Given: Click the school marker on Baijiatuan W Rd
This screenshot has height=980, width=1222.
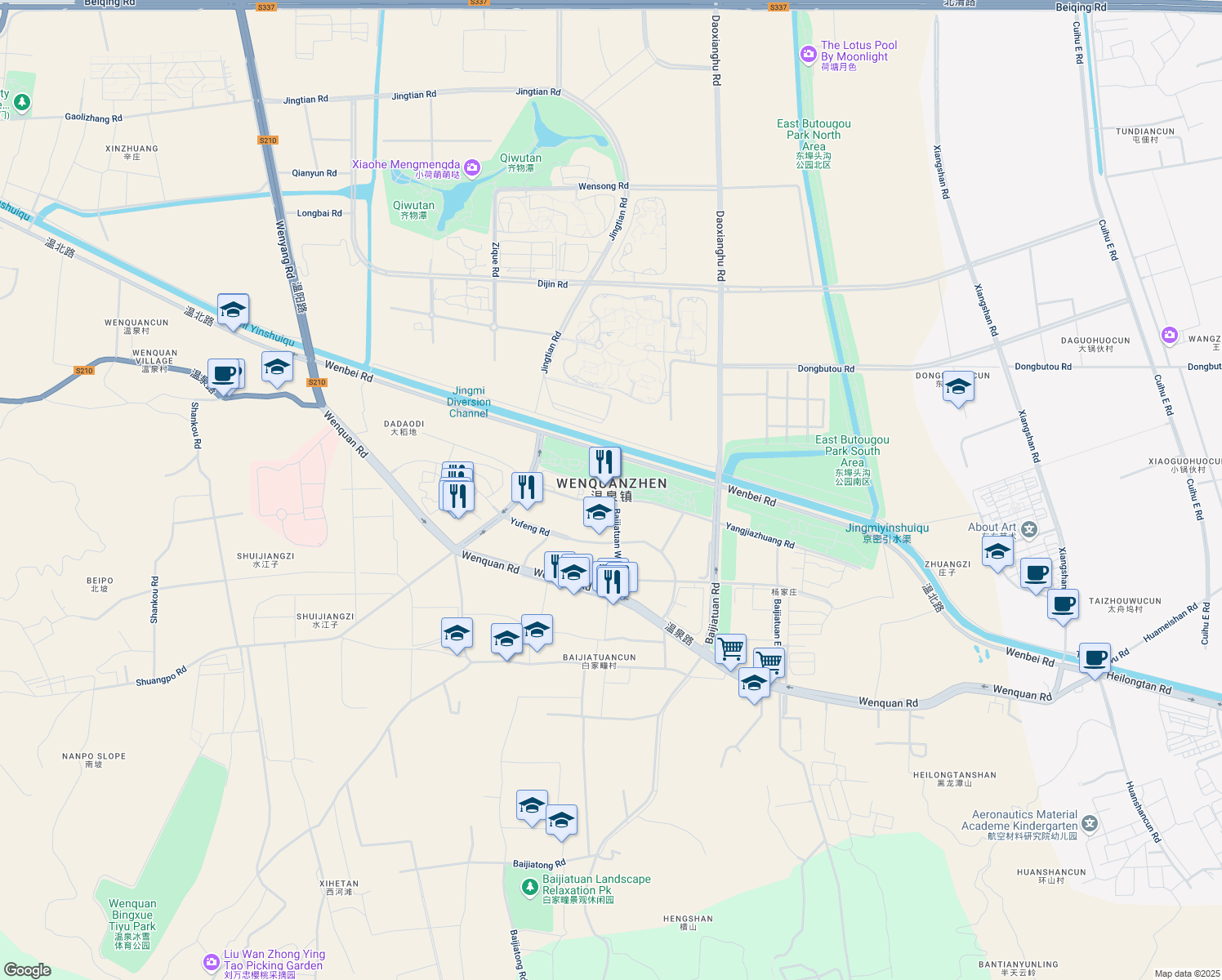Looking at the screenshot, I should pyautogui.click(x=599, y=513).
